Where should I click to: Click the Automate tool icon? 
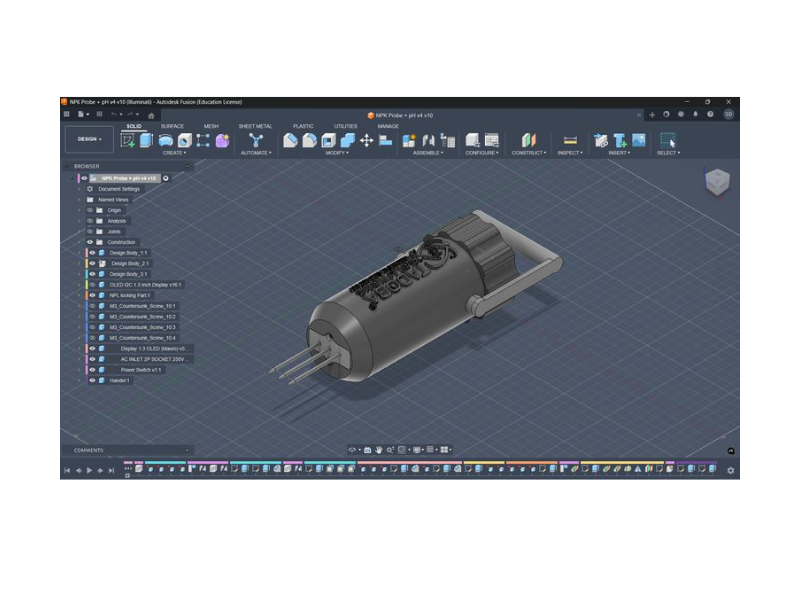point(255,140)
